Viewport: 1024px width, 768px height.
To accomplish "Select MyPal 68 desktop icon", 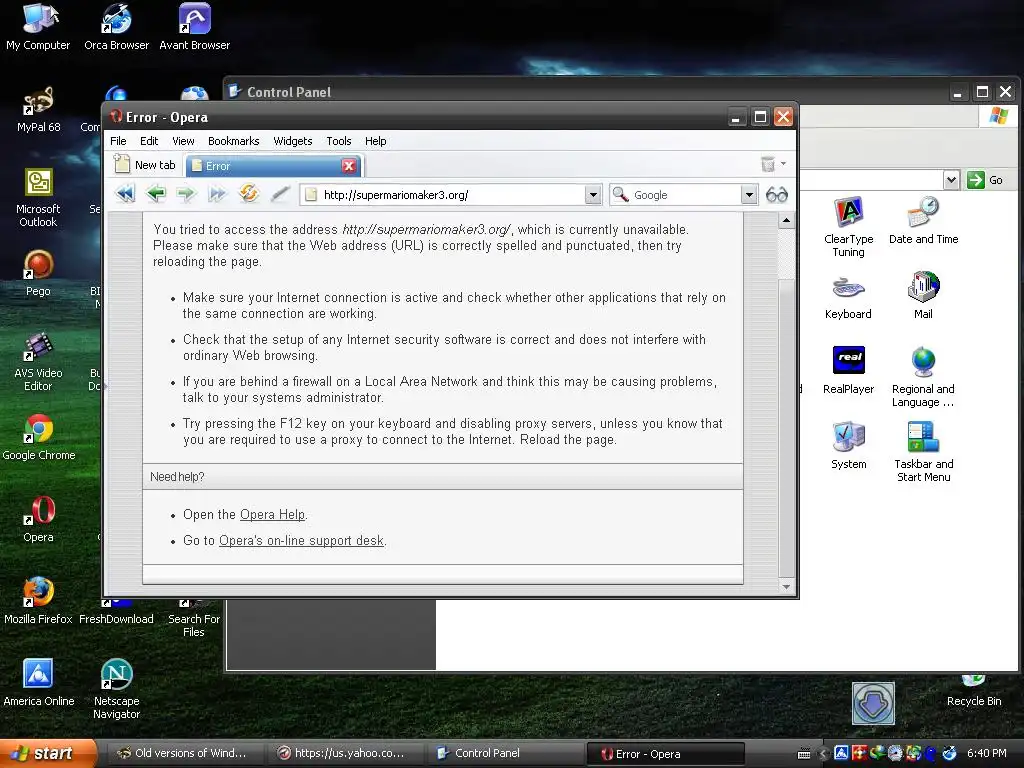I will [38, 110].
